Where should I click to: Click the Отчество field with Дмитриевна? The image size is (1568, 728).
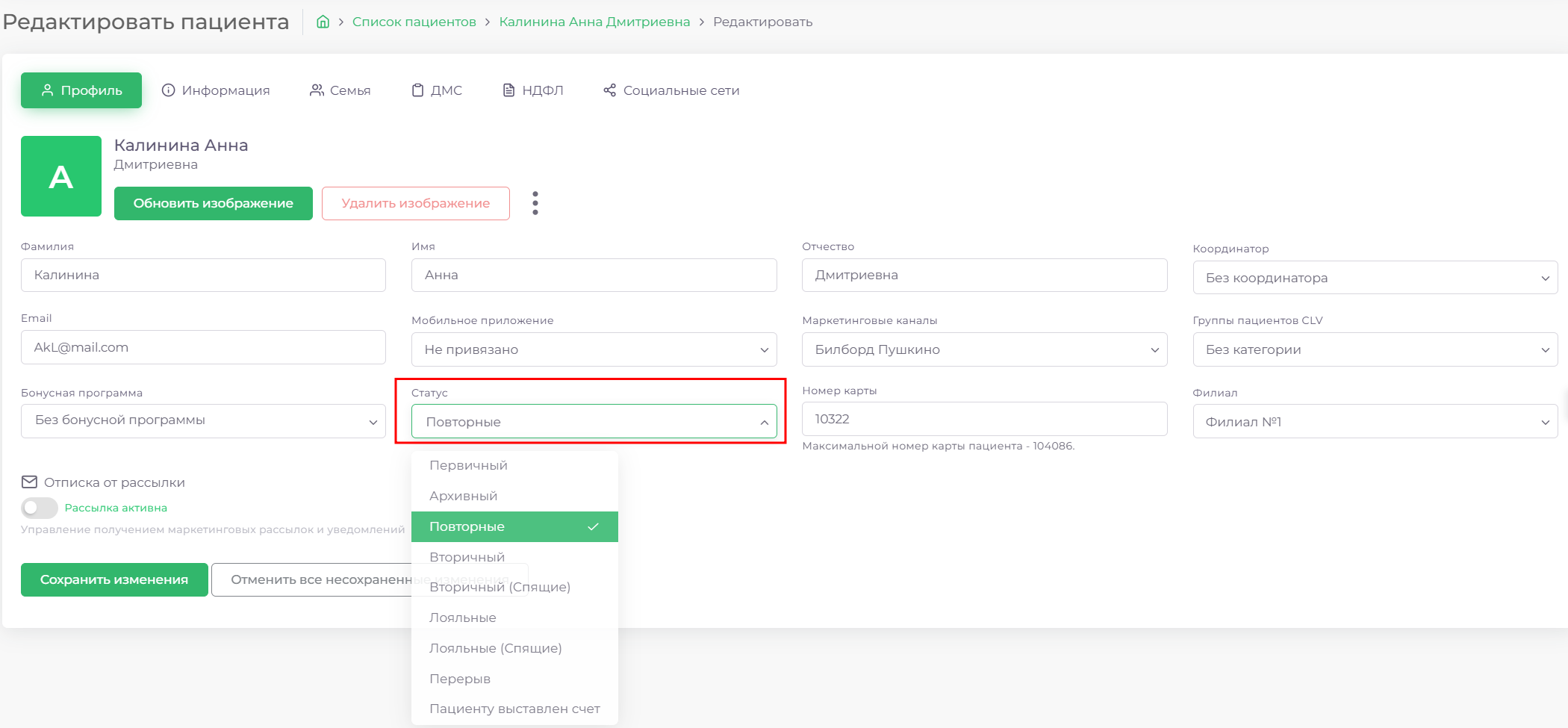tap(985, 275)
